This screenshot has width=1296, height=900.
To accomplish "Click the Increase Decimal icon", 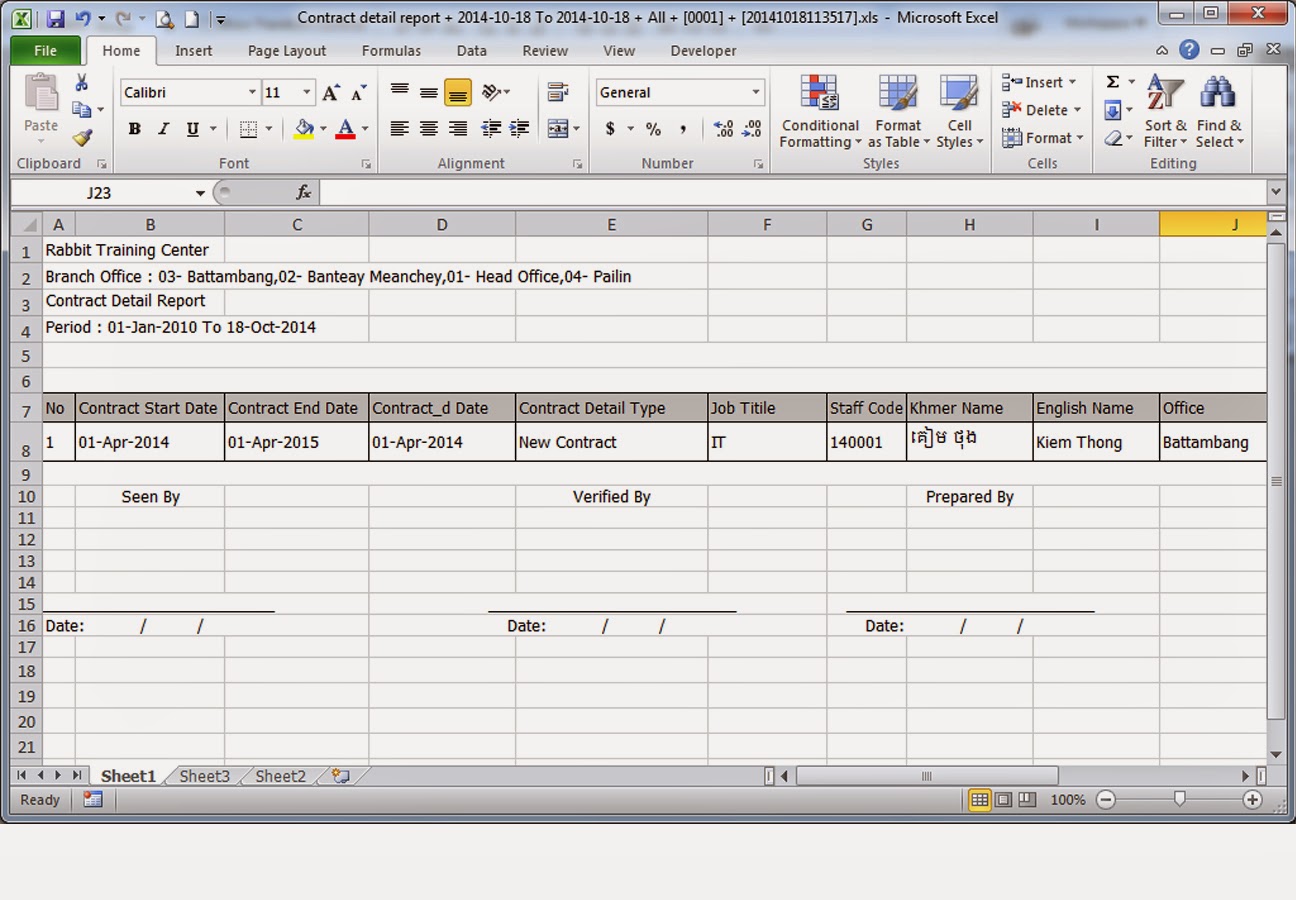I will [722, 129].
